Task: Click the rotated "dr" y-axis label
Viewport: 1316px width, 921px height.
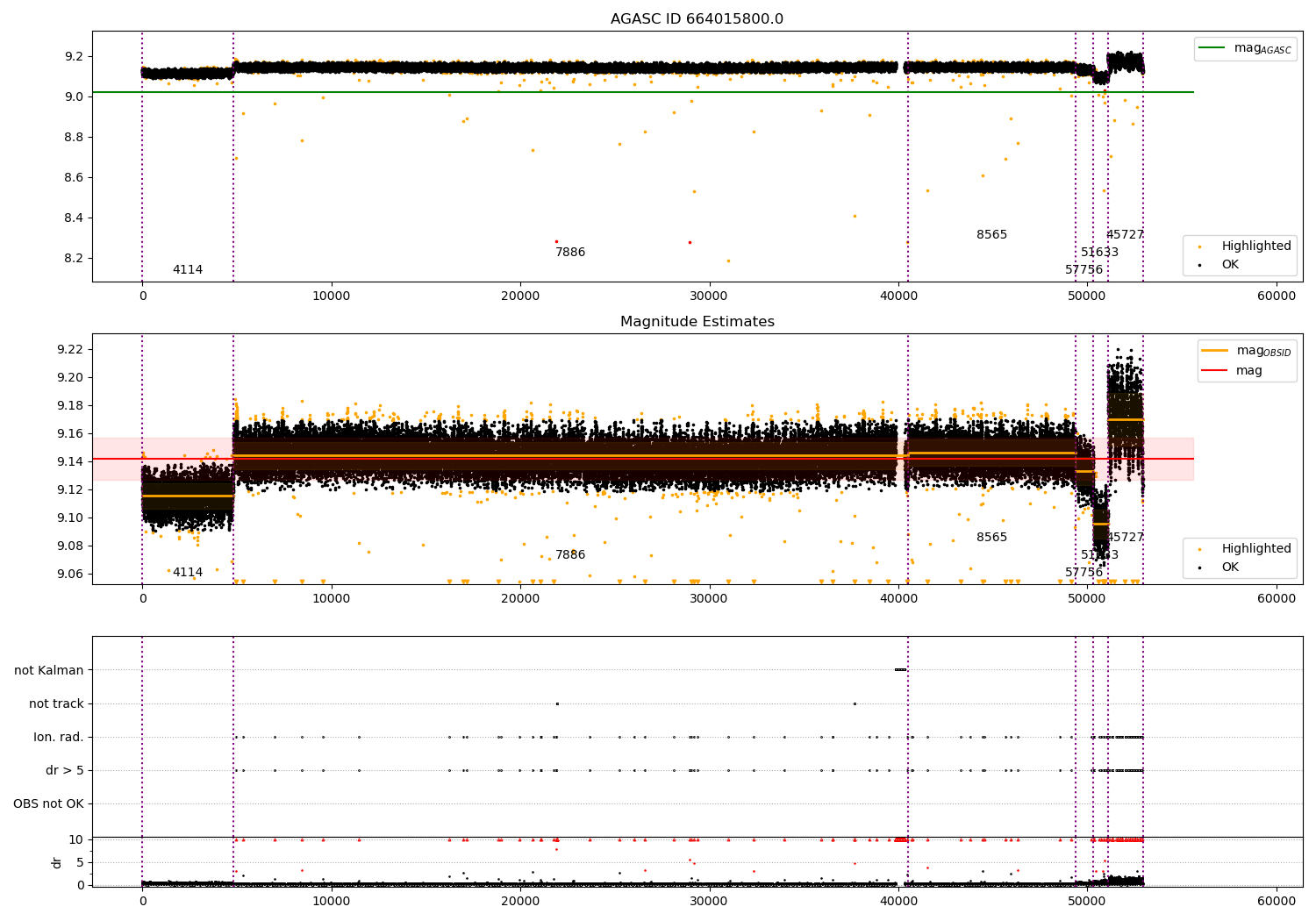Action: click(x=57, y=862)
